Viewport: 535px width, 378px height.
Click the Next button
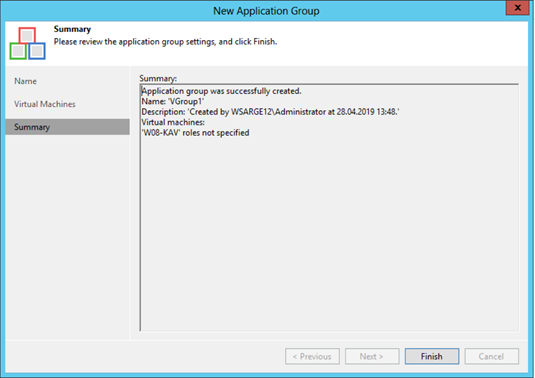point(372,356)
